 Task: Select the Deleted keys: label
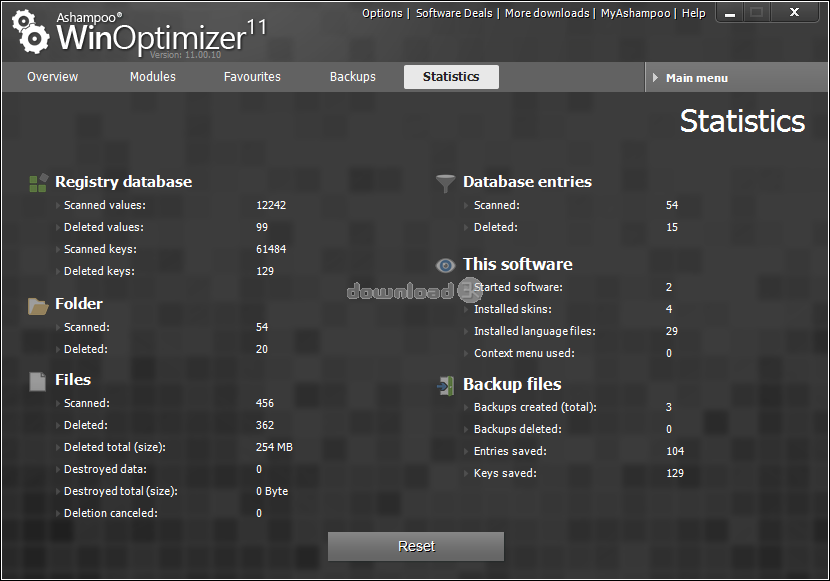coord(99,271)
